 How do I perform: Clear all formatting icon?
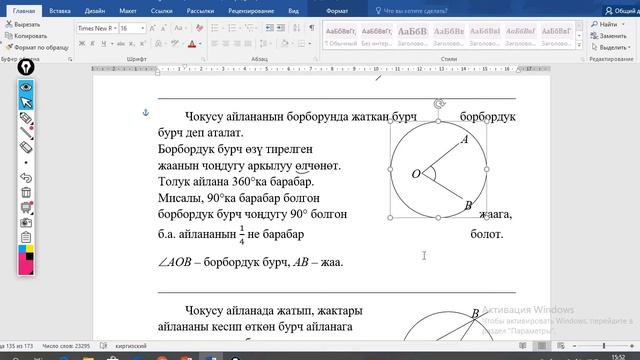[x=199, y=28]
